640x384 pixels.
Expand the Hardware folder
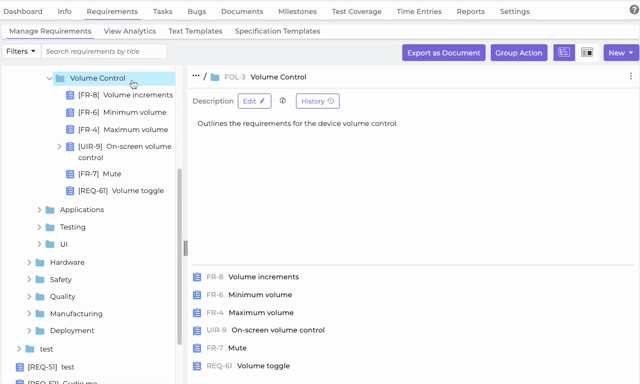29,262
